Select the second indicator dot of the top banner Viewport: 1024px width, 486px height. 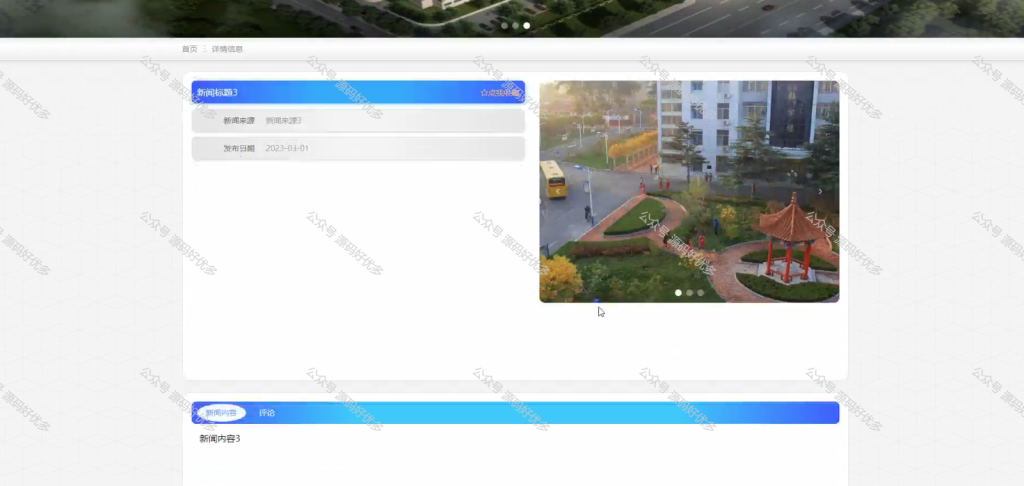[x=515, y=26]
